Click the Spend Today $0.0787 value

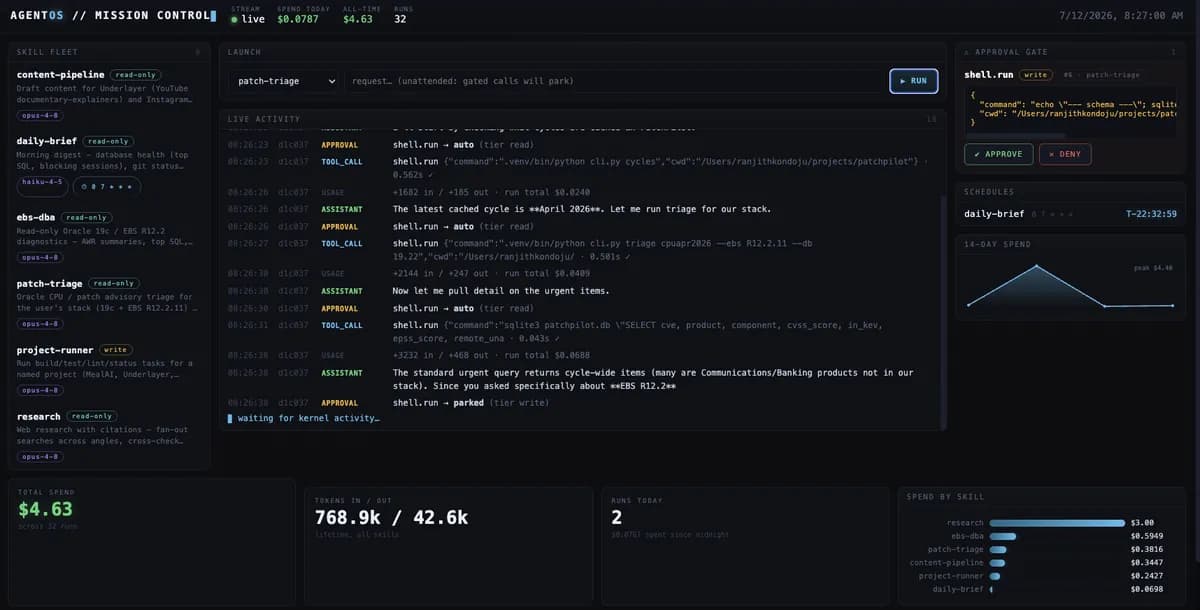pyautogui.click(x=297, y=19)
